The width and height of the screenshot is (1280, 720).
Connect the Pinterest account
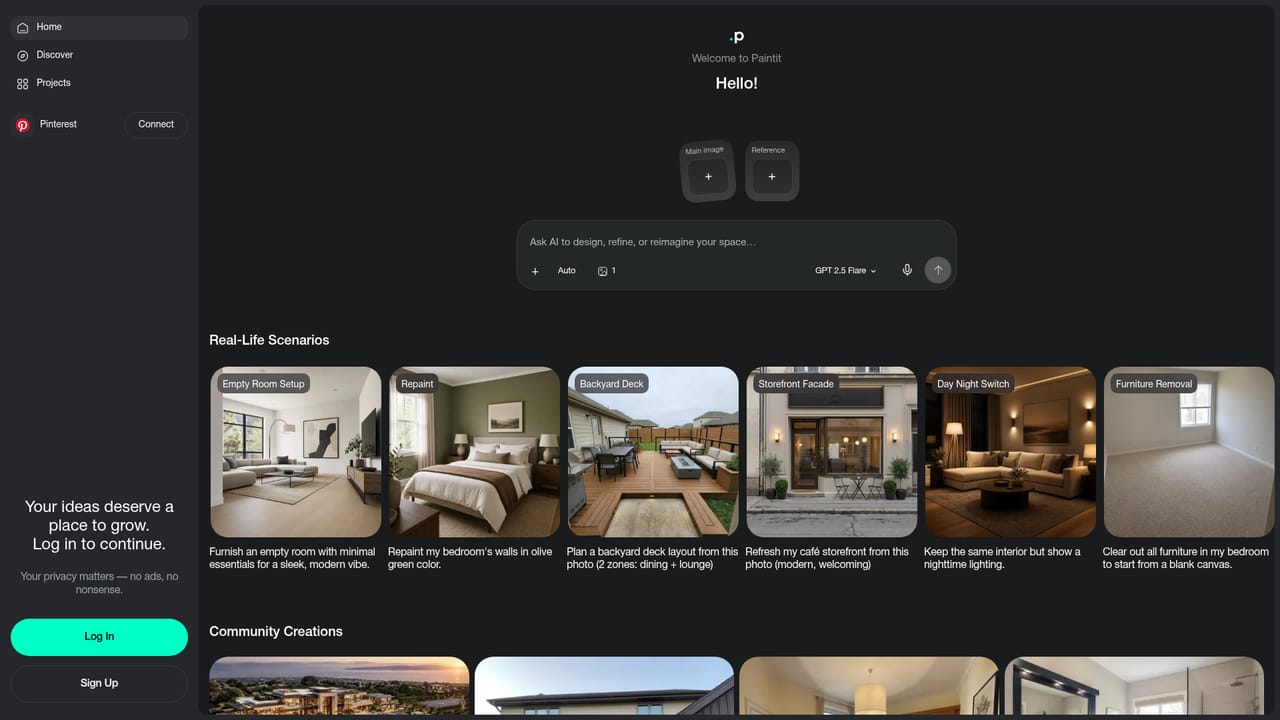click(x=156, y=125)
